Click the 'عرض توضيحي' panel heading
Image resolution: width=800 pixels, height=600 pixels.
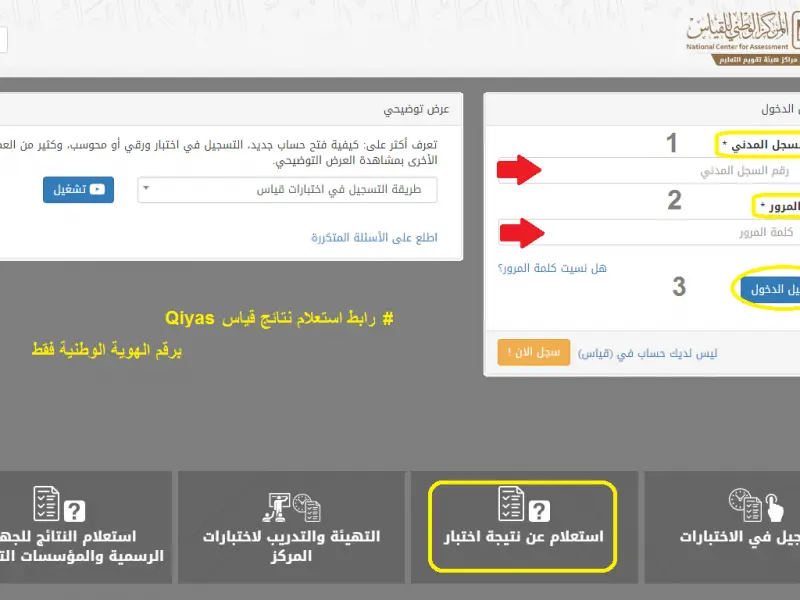pos(416,109)
